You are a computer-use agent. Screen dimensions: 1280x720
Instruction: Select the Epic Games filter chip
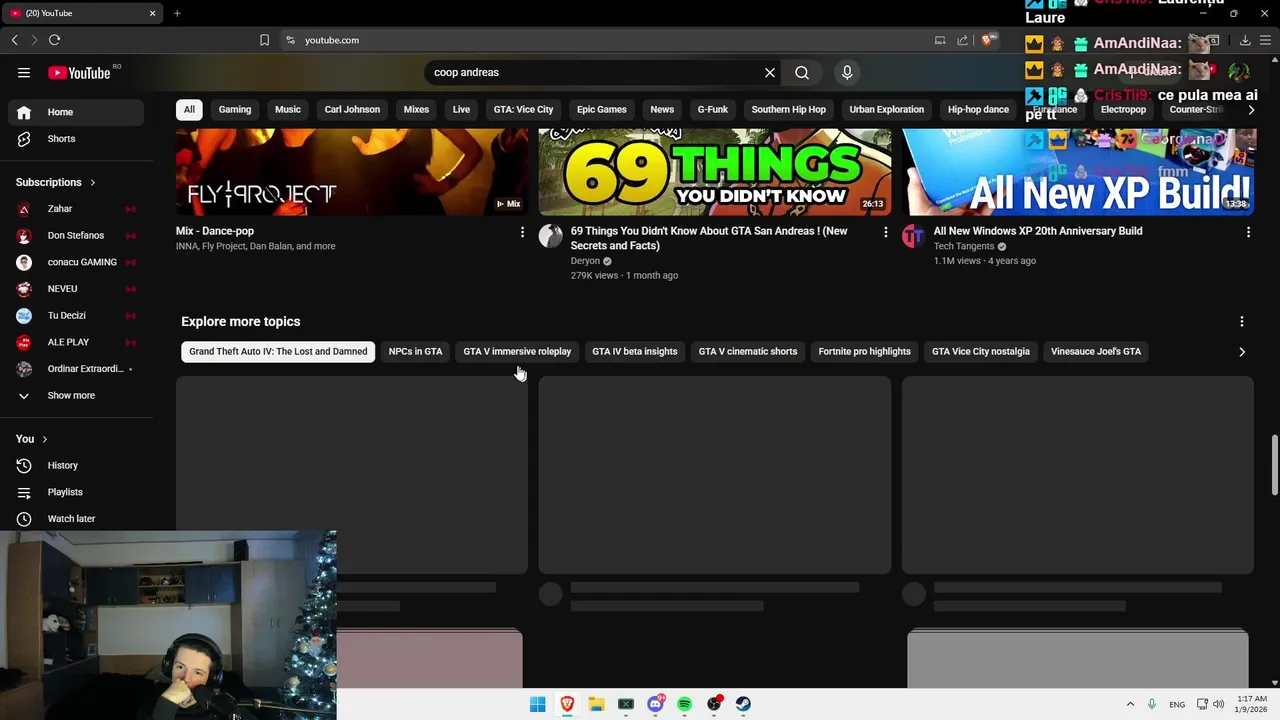[602, 109]
